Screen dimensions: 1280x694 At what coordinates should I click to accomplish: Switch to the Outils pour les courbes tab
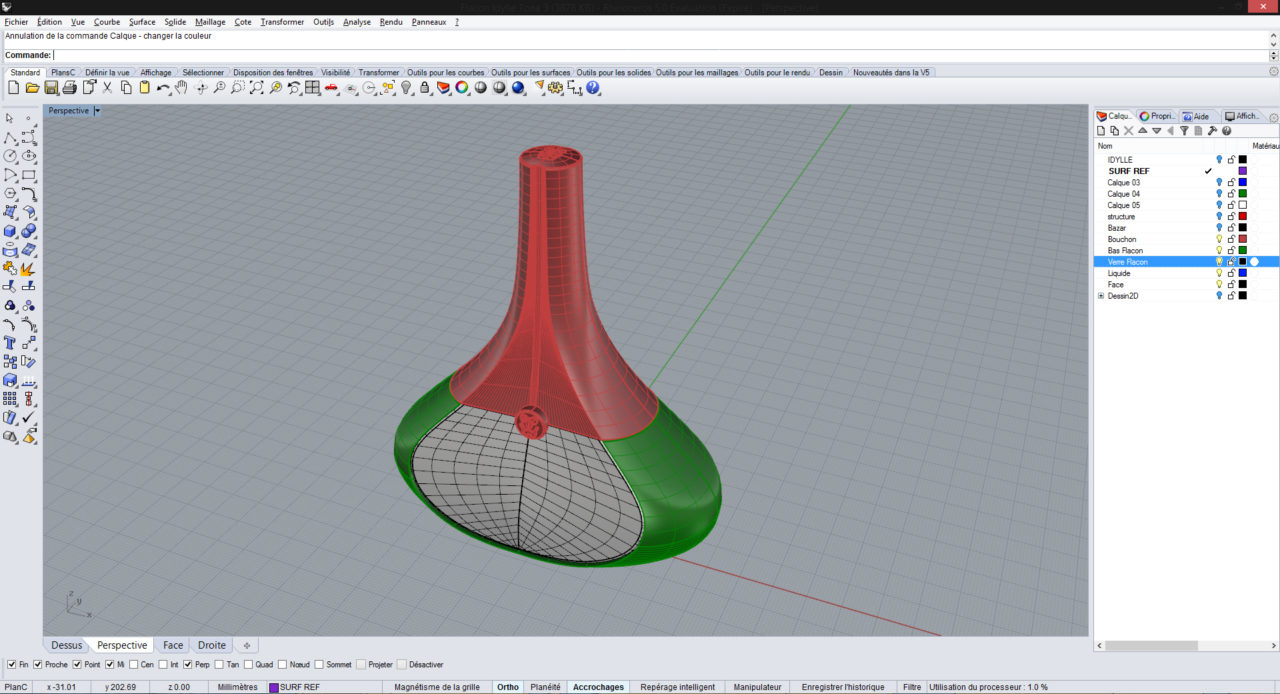[445, 73]
